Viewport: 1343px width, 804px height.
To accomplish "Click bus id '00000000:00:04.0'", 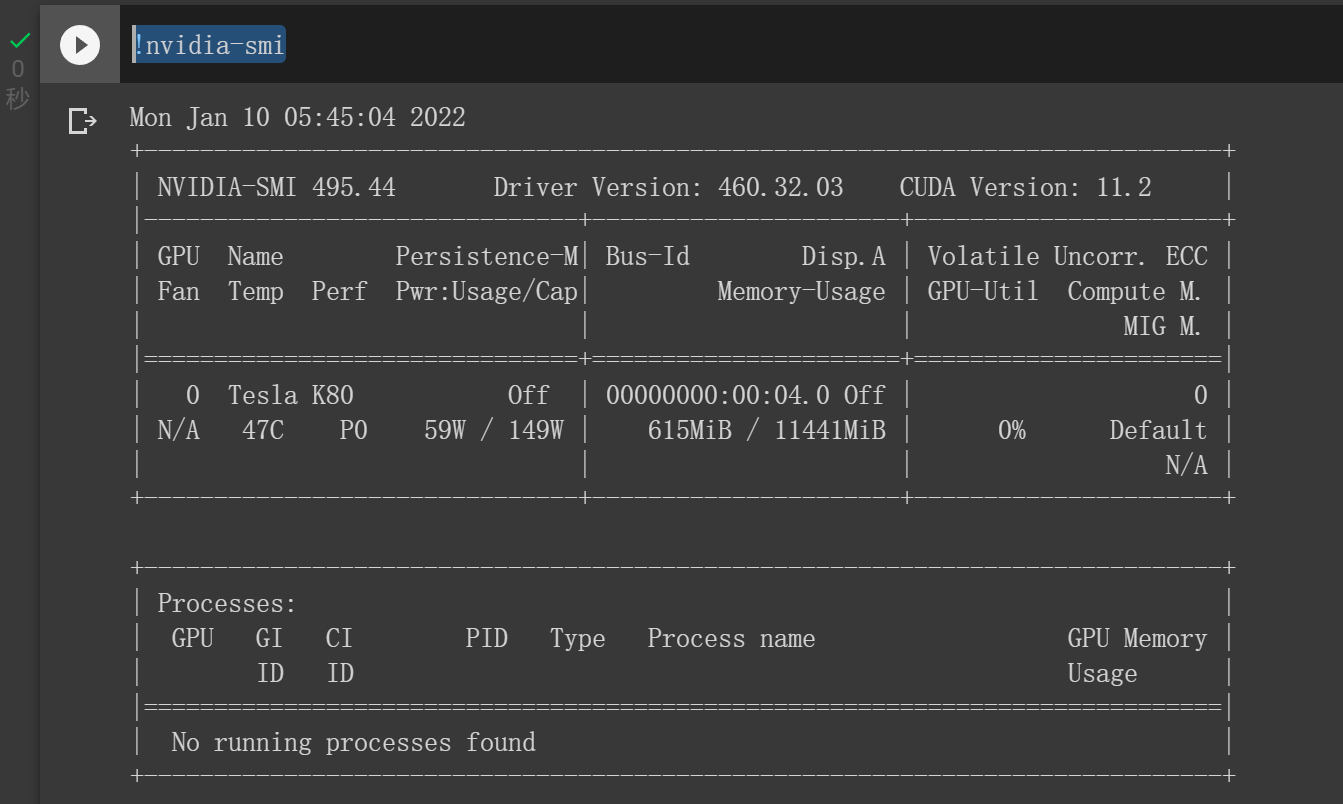I will [717, 395].
